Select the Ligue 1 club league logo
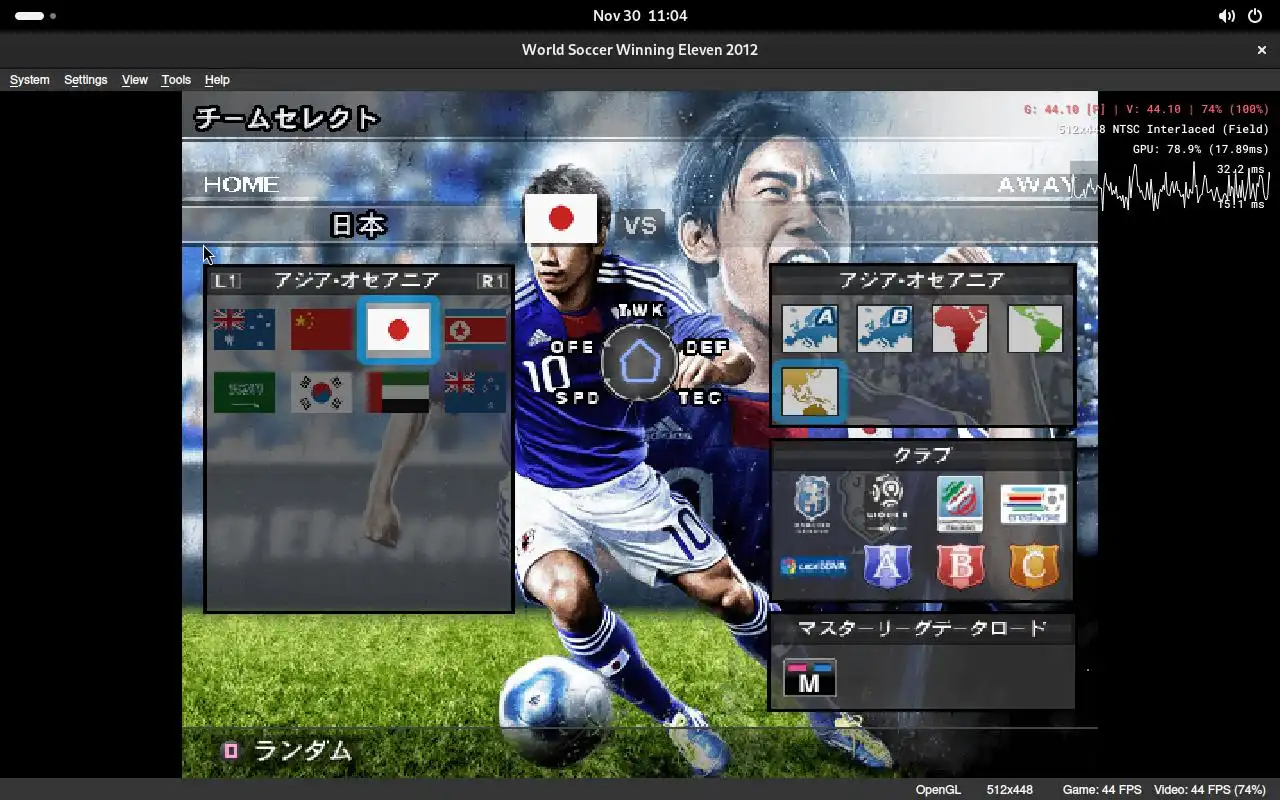 pos(887,504)
